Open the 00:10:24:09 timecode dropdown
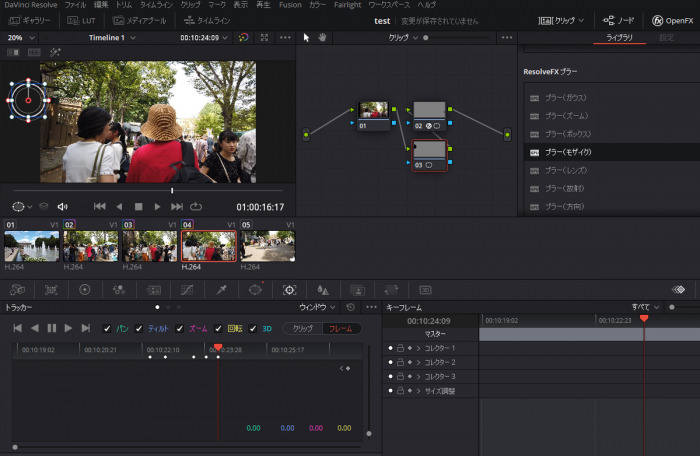 [x=204, y=38]
